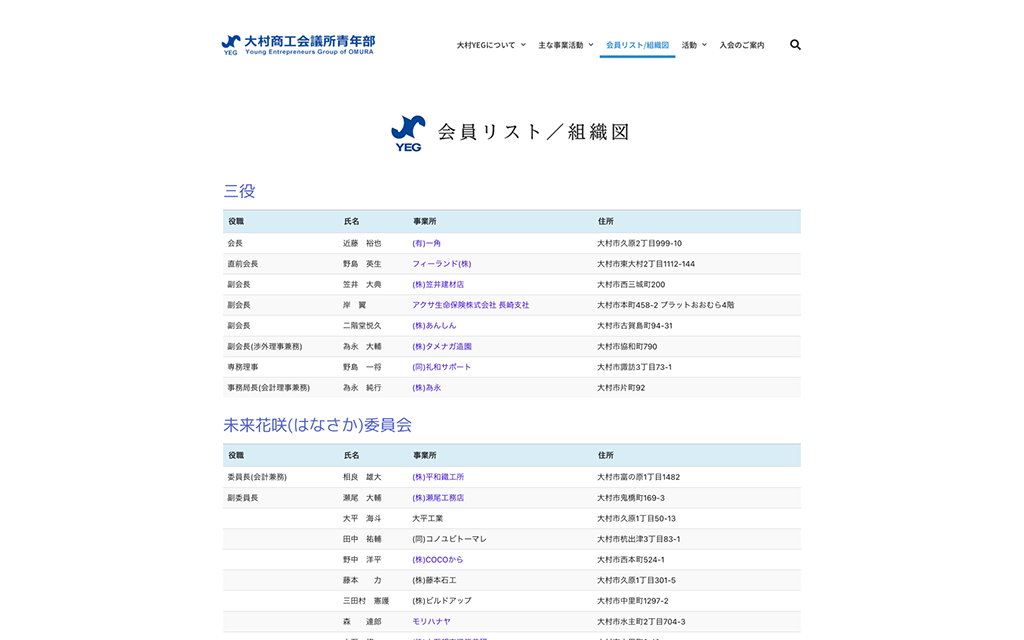Select name cell 笠井 大典
1024x640 pixels.
(362, 285)
